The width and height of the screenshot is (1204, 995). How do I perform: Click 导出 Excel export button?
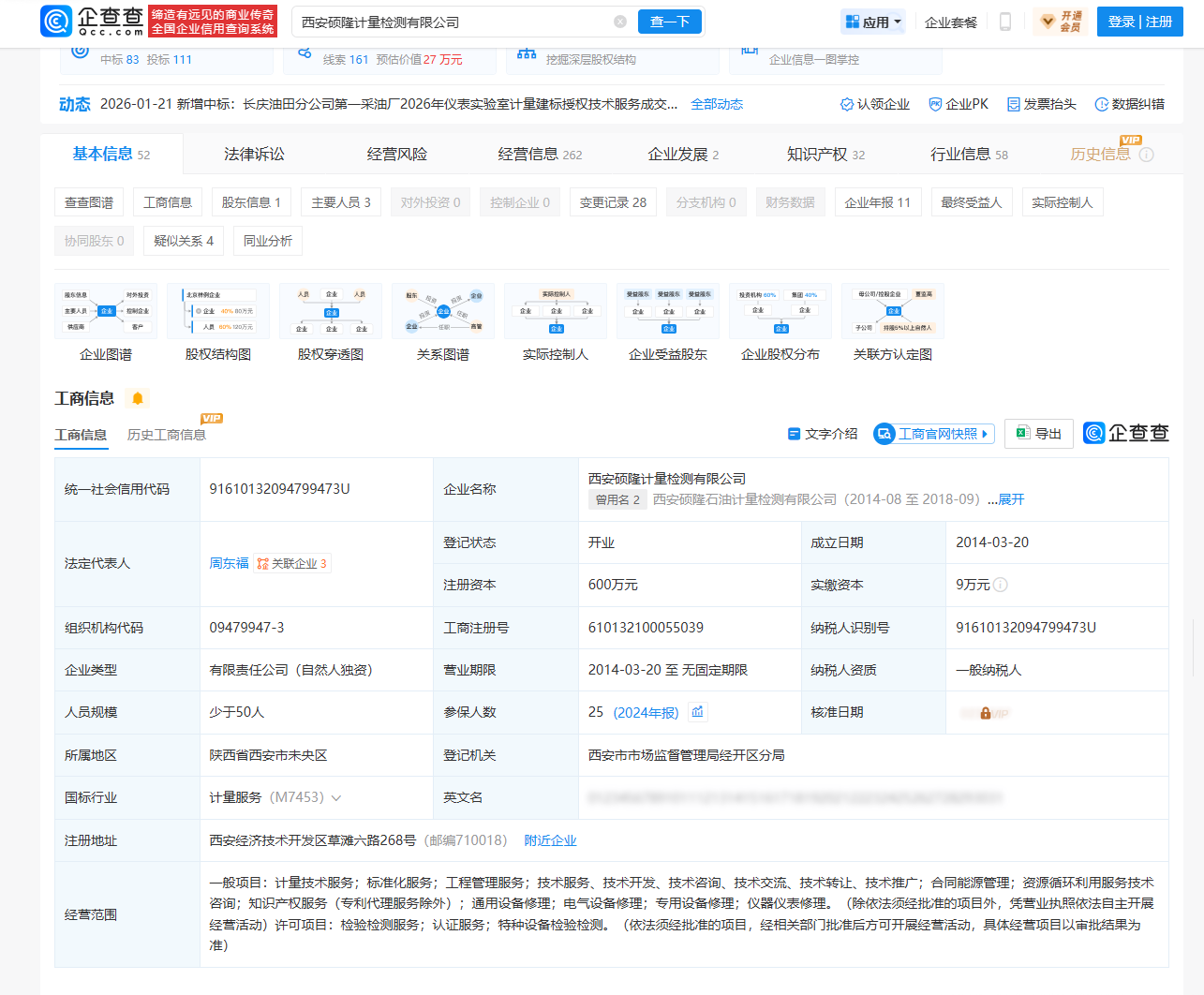[x=1038, y=434]
